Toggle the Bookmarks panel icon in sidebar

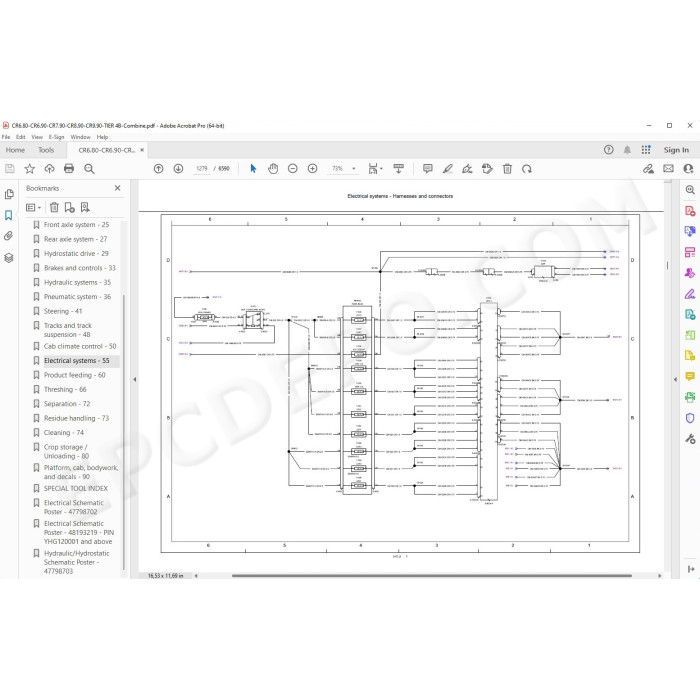(x=8, y=215)
